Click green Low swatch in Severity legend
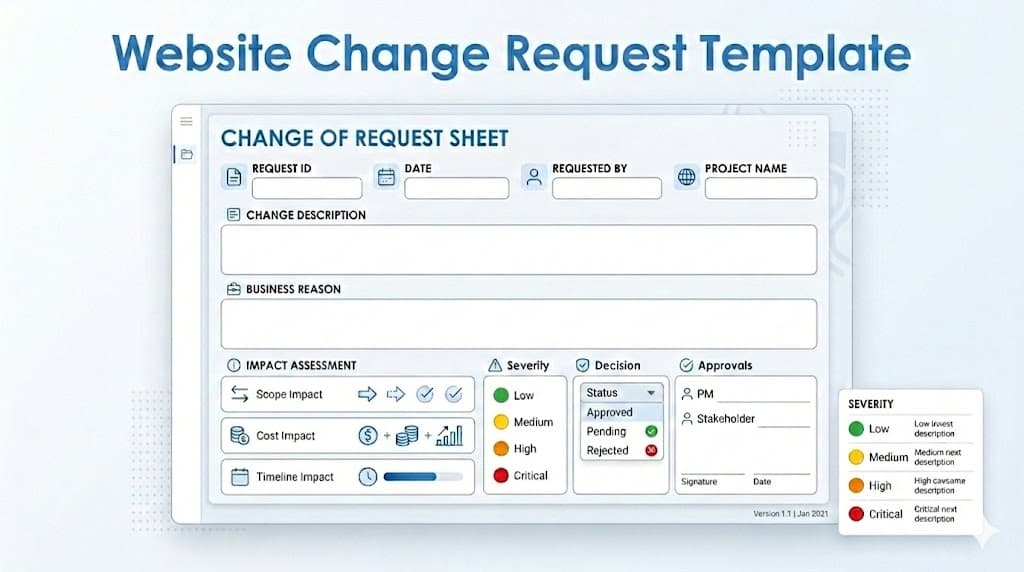The image size is (1024, 572). click(856, 428)
